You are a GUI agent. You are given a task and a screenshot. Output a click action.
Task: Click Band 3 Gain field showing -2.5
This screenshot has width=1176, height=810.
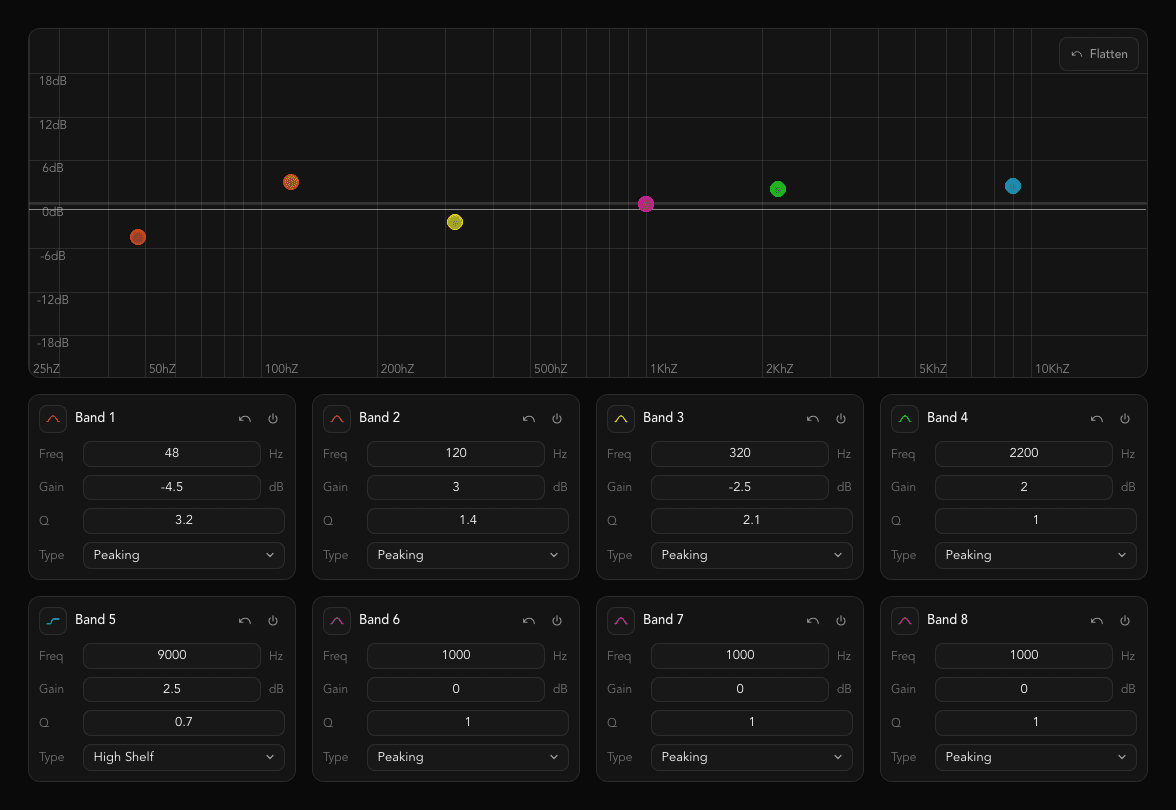click(740, 487)
